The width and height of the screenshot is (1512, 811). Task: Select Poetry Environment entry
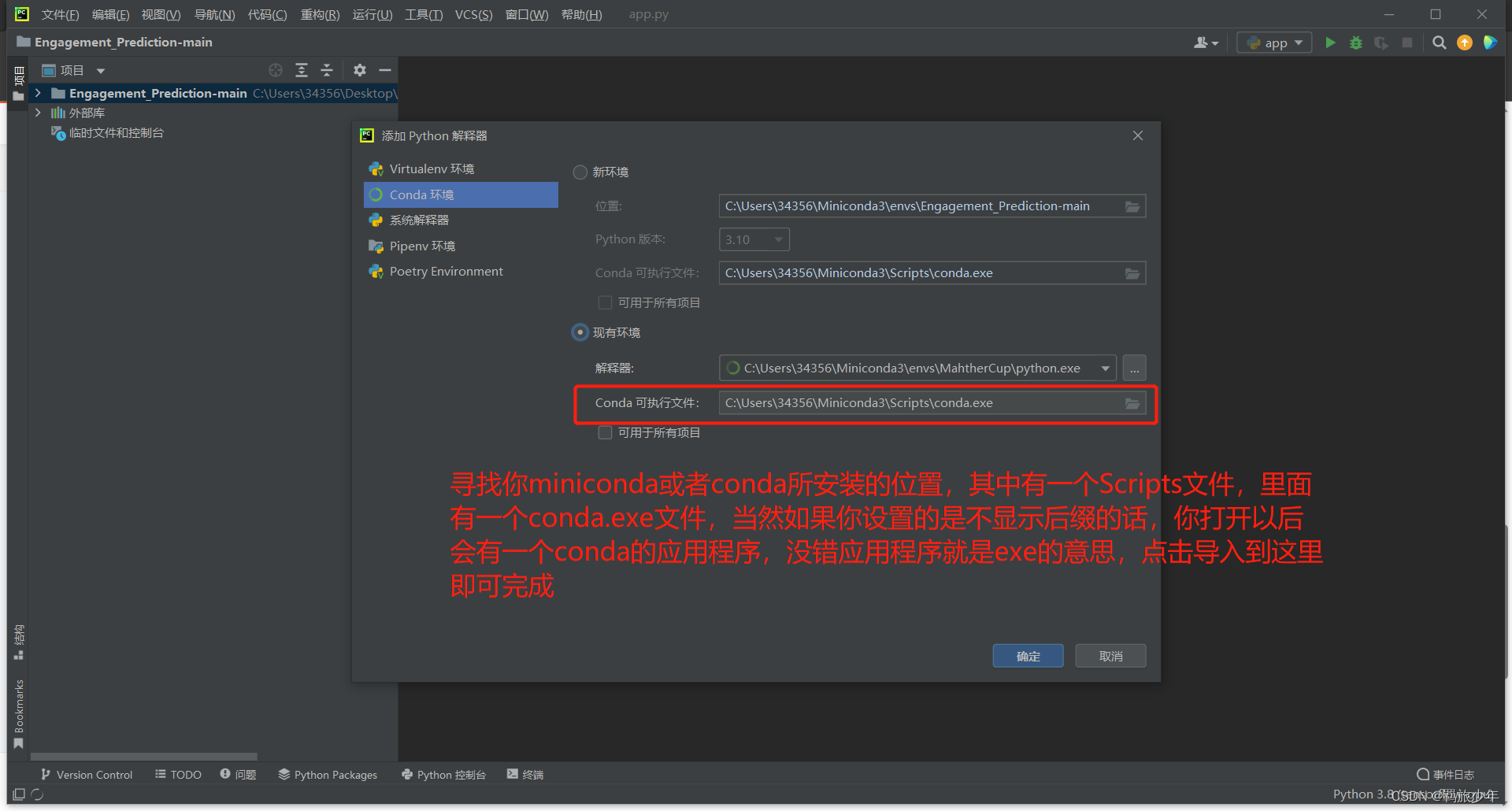click(x=461, y=272)
